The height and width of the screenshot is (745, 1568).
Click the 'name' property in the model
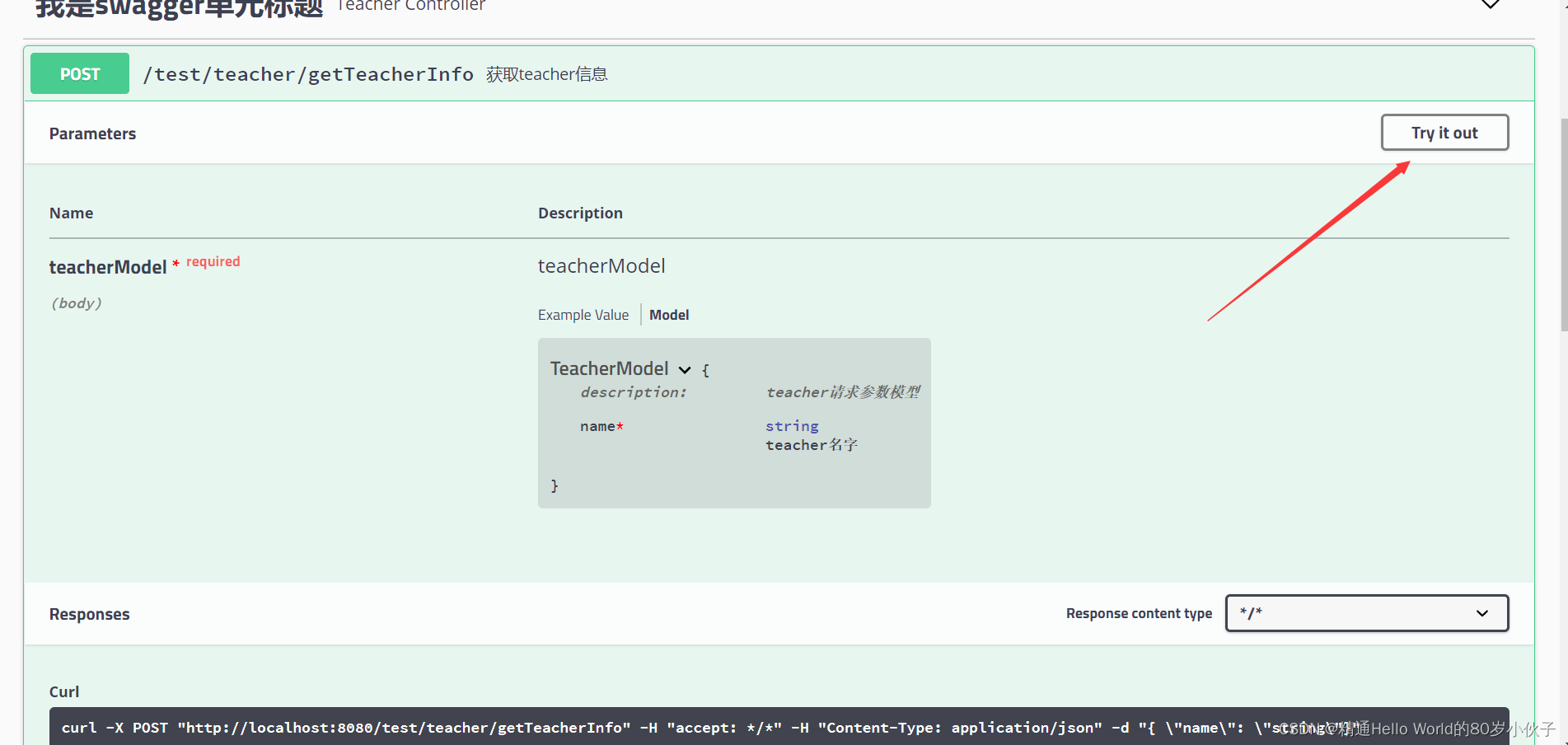tap(597, 426)
